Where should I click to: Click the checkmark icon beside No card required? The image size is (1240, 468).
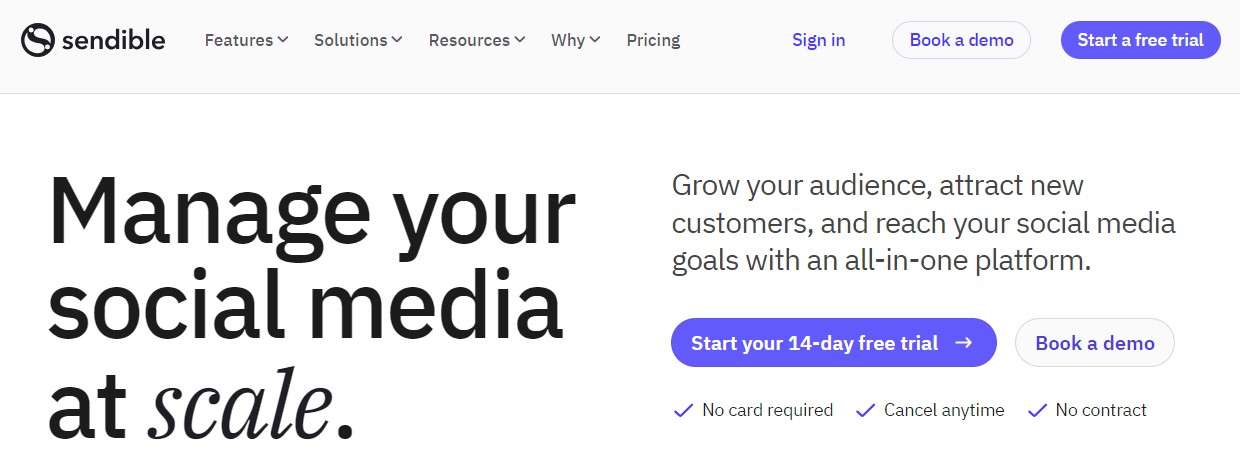[683, 410]
